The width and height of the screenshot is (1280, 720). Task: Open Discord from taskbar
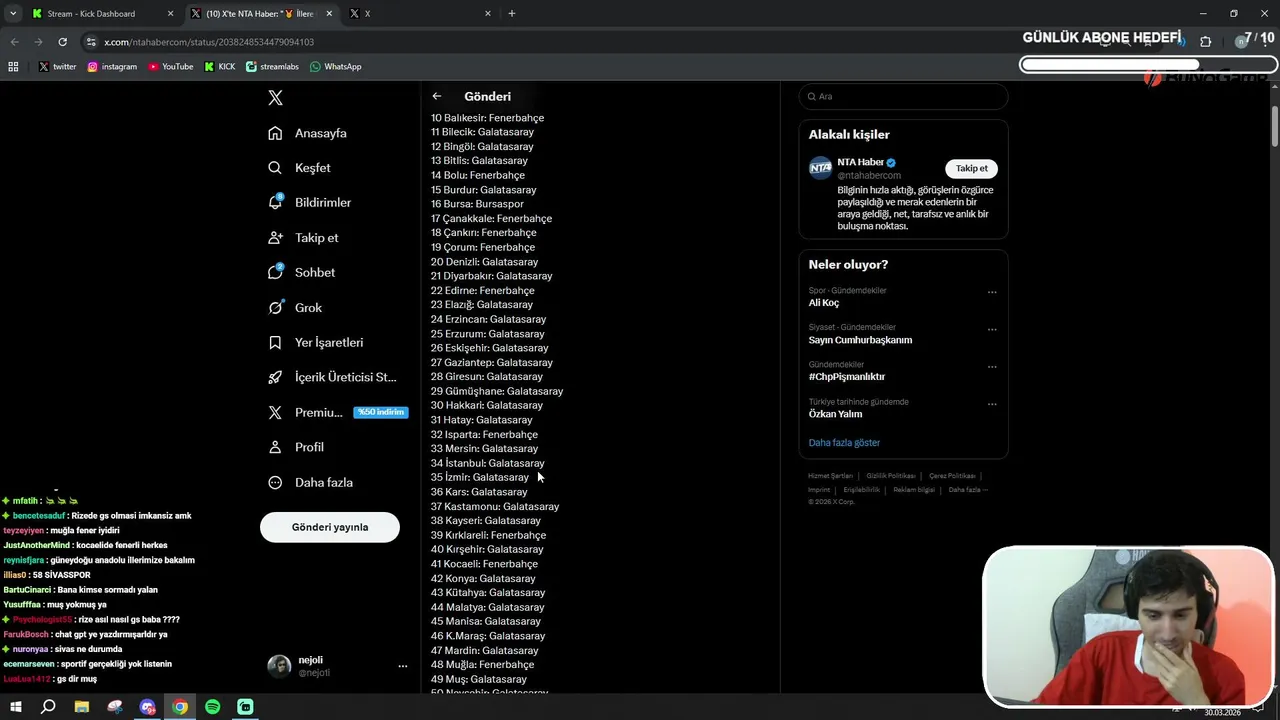pyautogui.click(x=148, y=707)
